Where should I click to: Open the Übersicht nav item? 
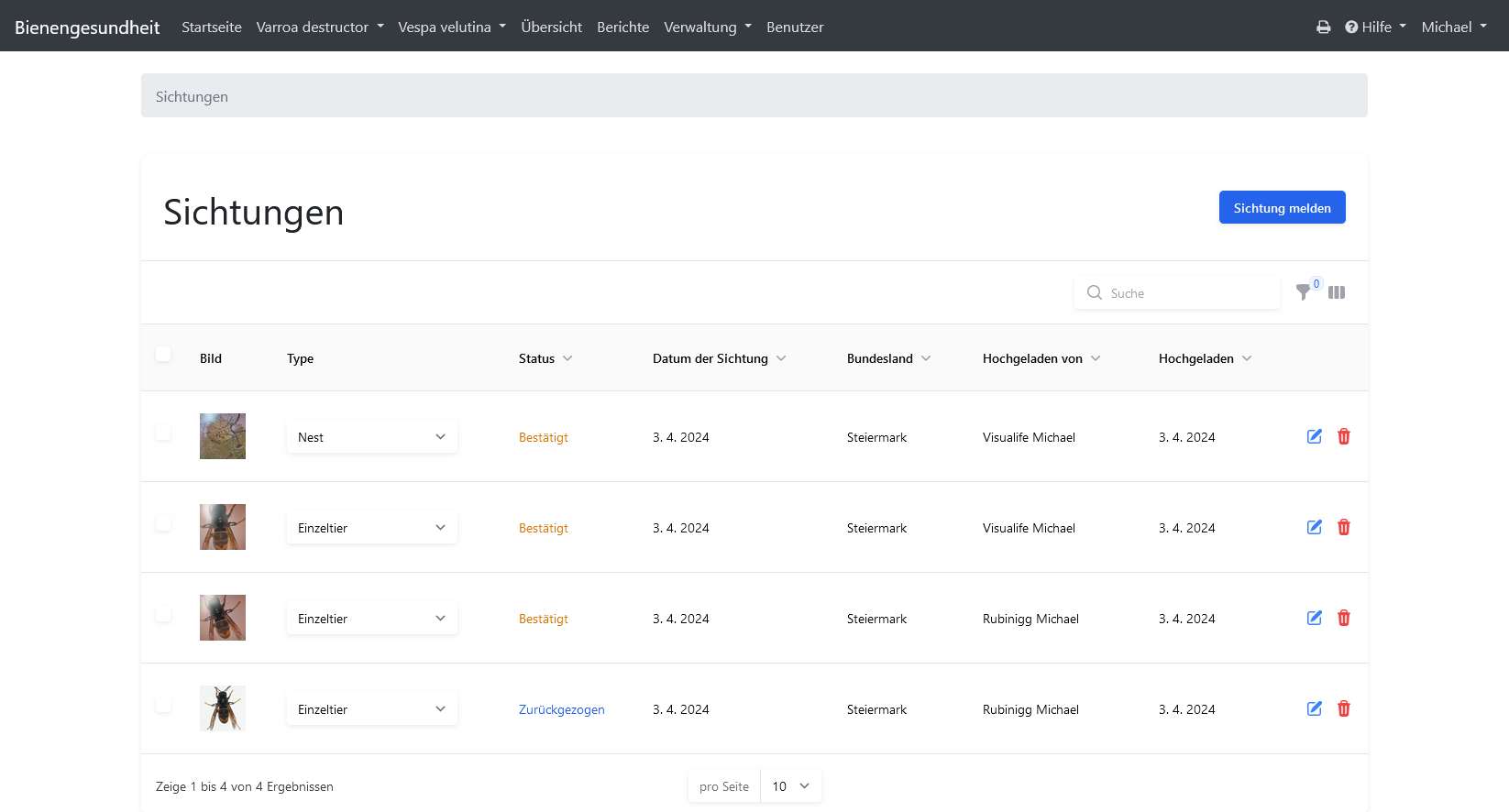coord(551,27)
